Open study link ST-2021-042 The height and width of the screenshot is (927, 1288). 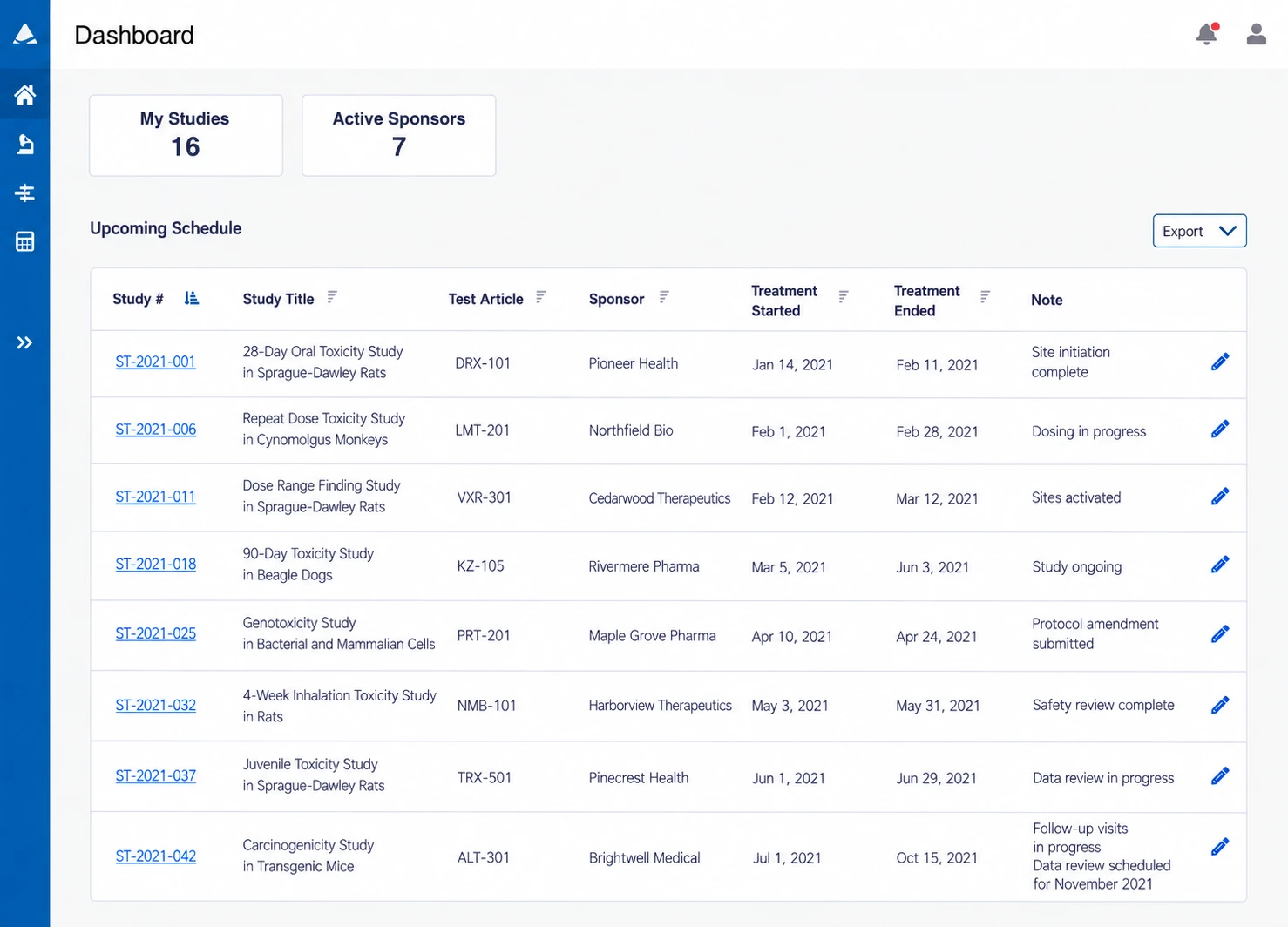156,856
